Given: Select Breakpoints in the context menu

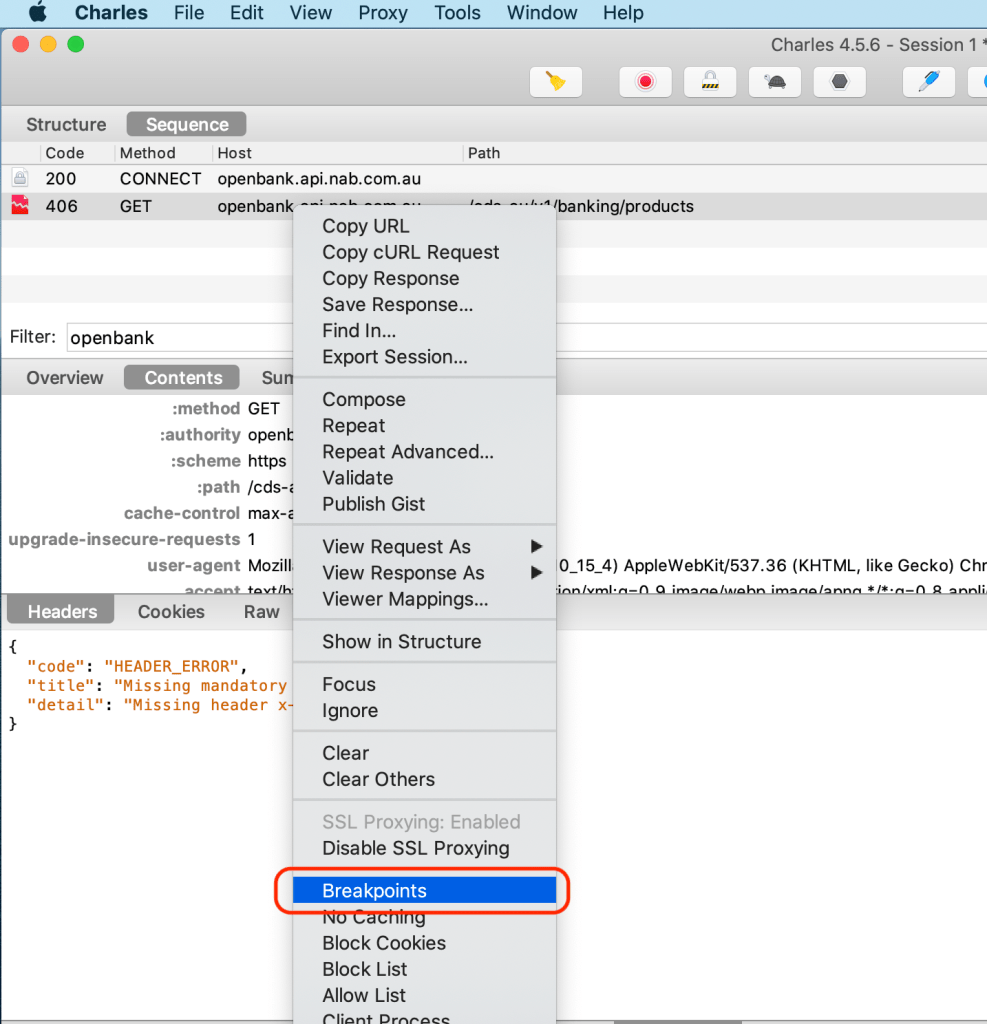Looking at the screenshot, I should point(374,891).
